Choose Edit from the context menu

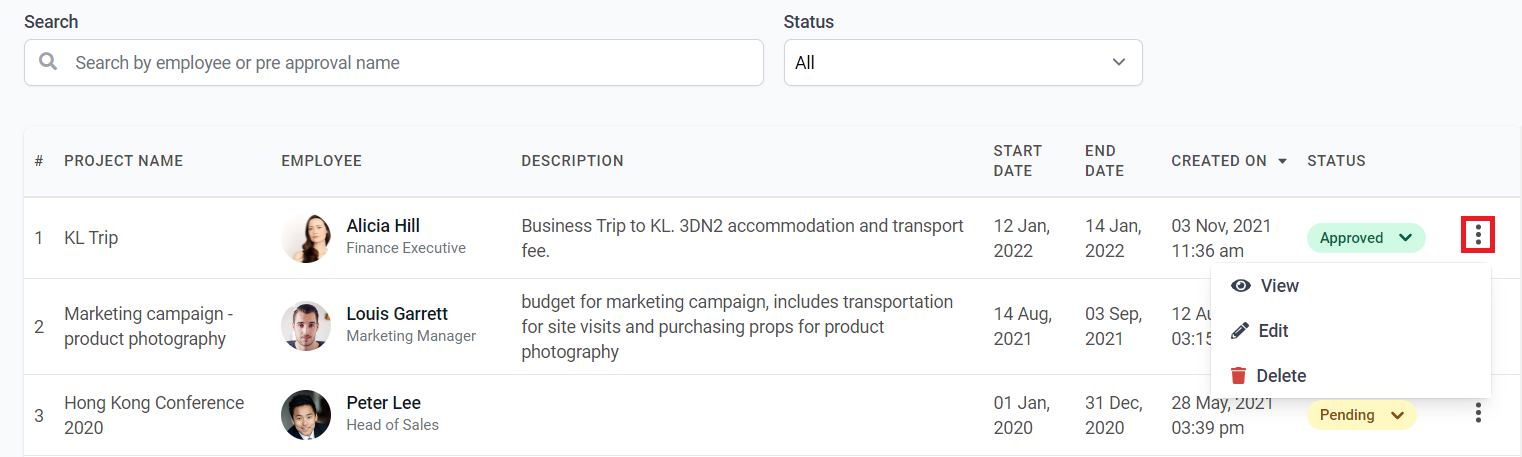coord(1273,331)
